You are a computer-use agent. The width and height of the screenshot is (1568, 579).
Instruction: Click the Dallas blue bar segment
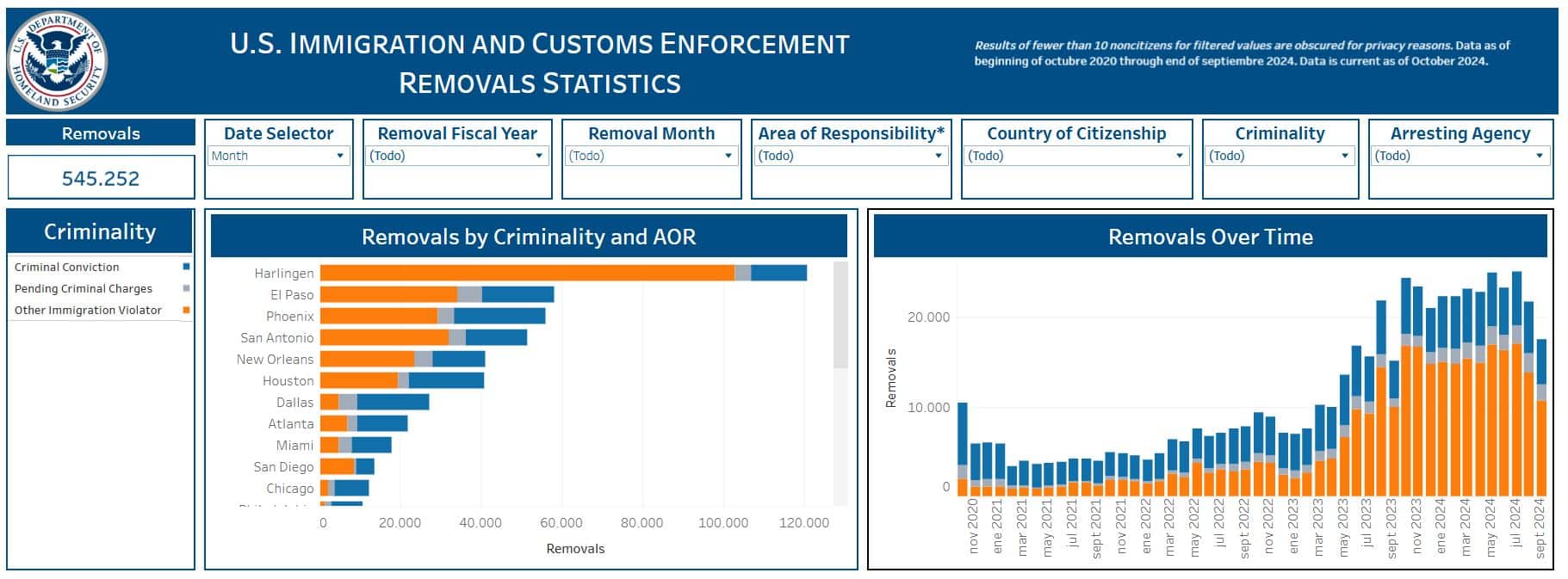tap(393, 402)
